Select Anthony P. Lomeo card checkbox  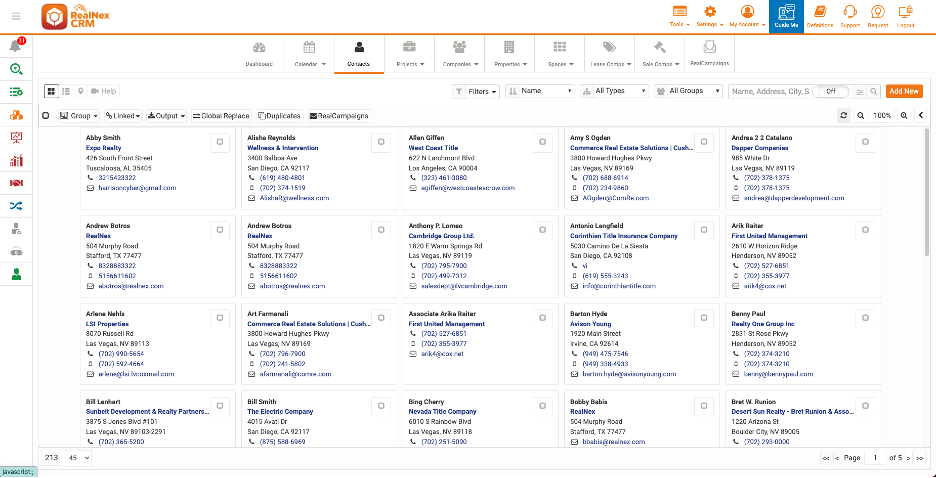tap(542, 230)
